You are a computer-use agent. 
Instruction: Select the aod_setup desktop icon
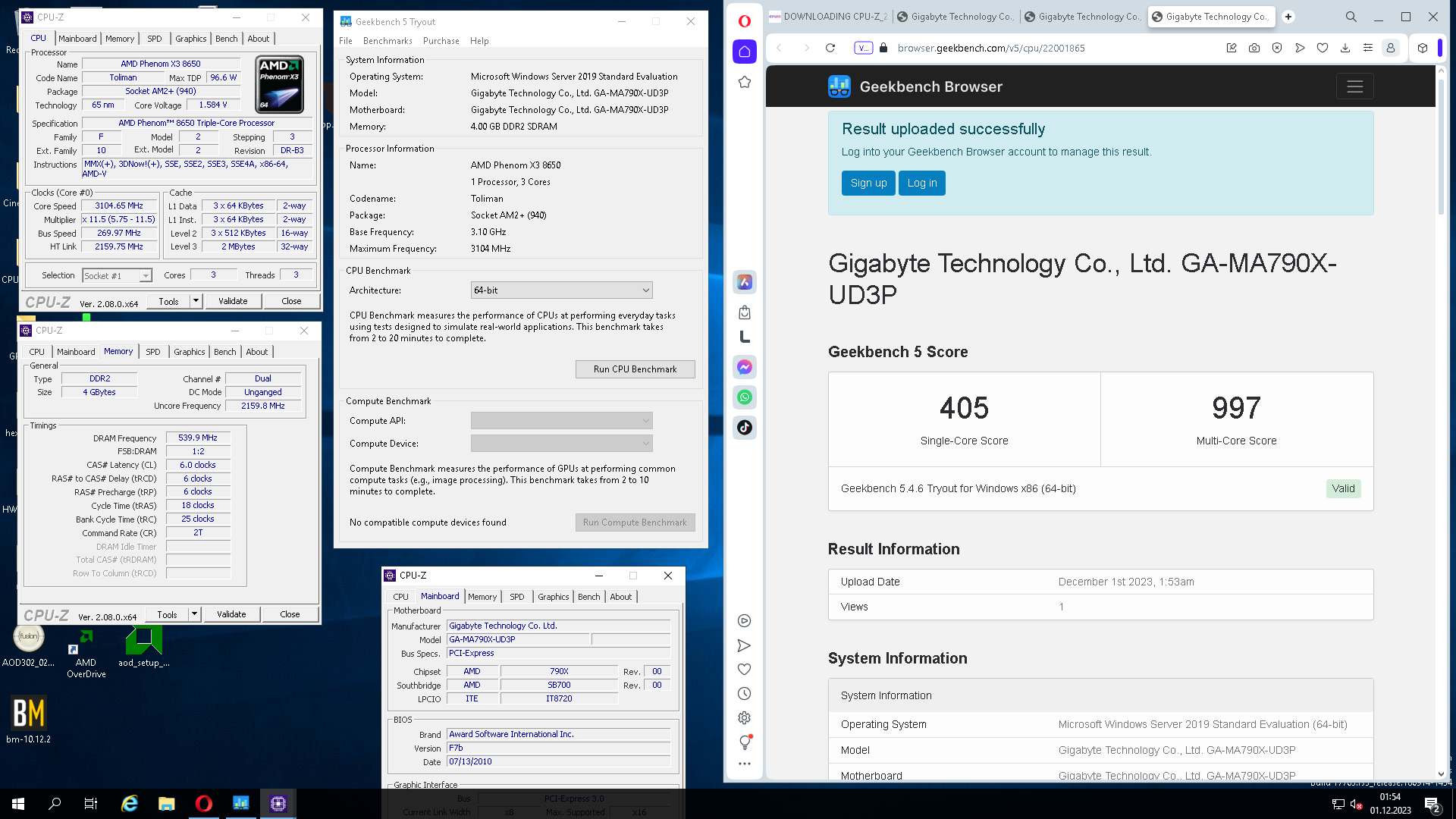tap(143, 647)
